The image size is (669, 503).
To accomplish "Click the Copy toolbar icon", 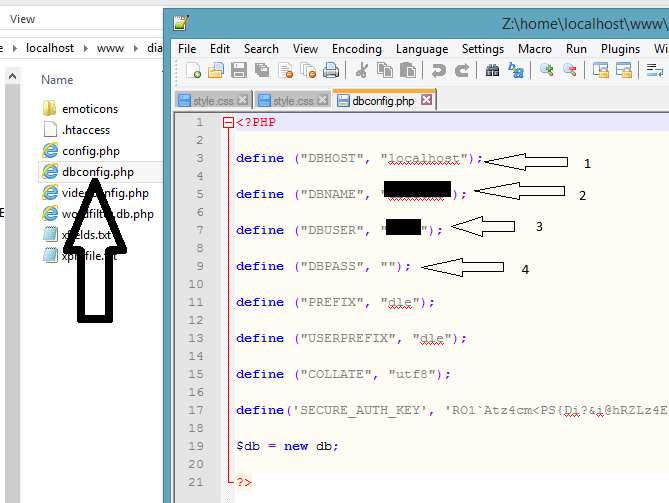I will (x=385, y=70).
